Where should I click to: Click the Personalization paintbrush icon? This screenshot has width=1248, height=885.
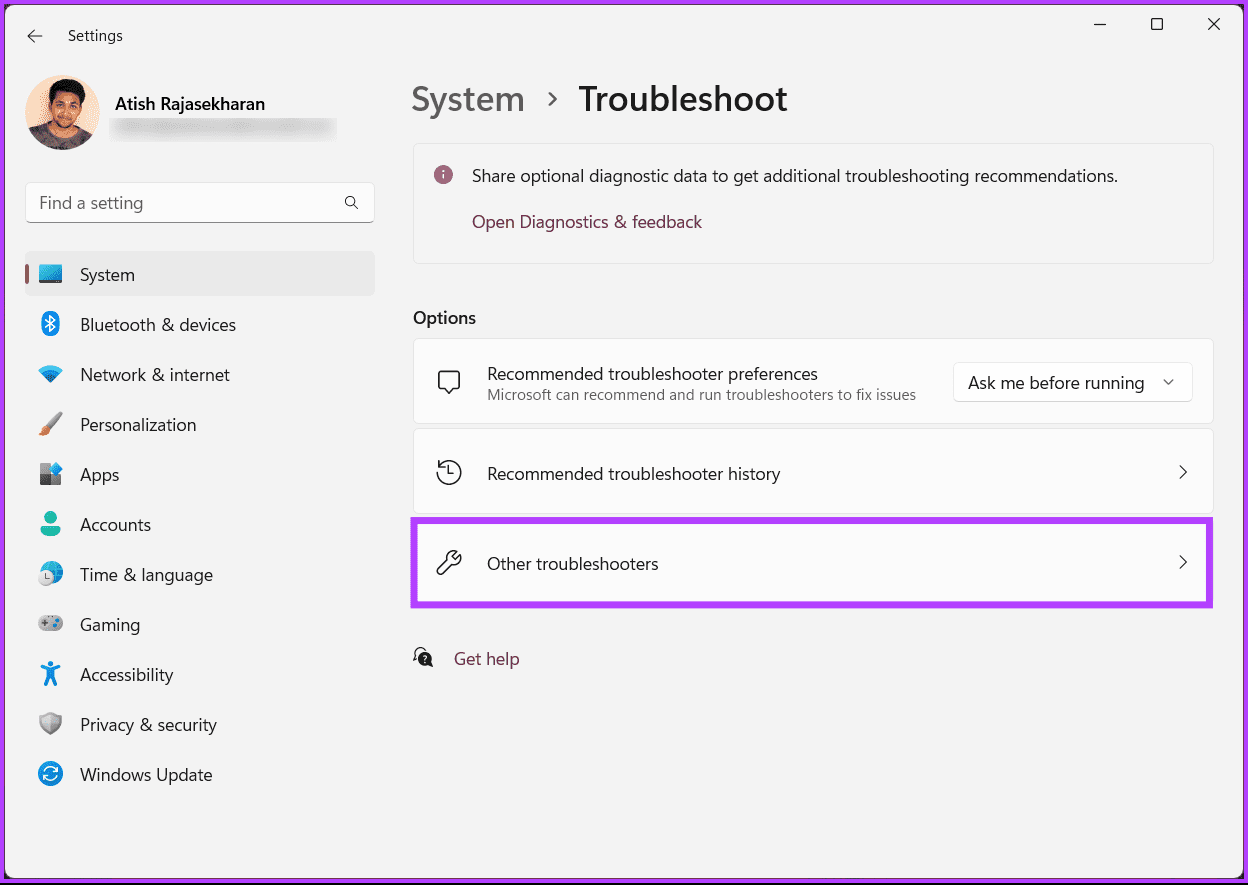51,425
